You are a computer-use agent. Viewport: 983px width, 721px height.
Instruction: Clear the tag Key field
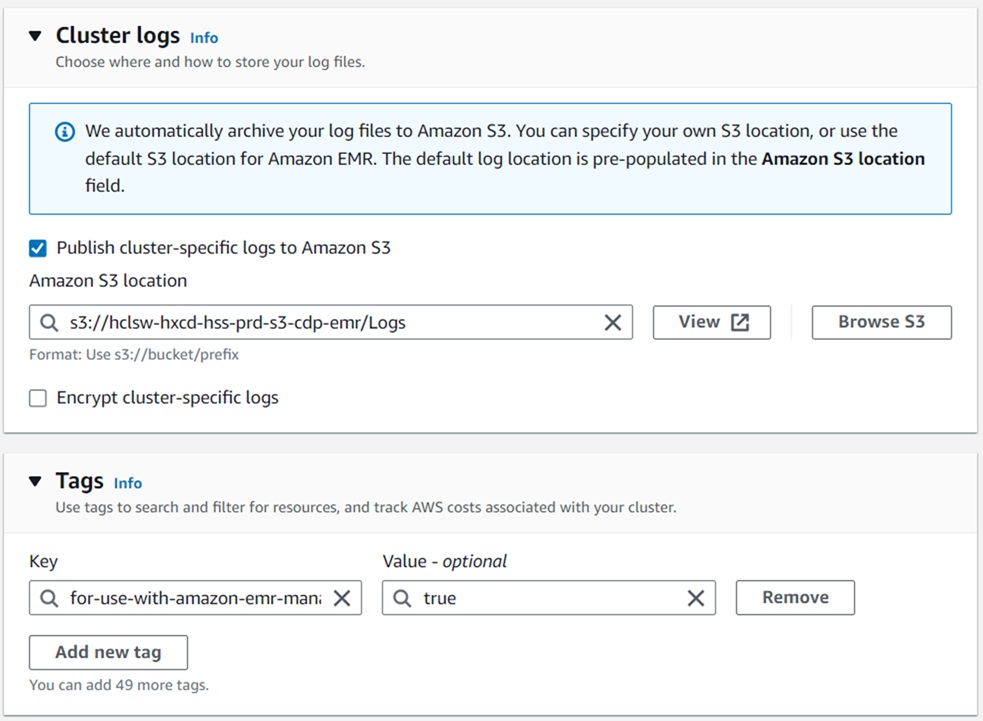(342, 598)
